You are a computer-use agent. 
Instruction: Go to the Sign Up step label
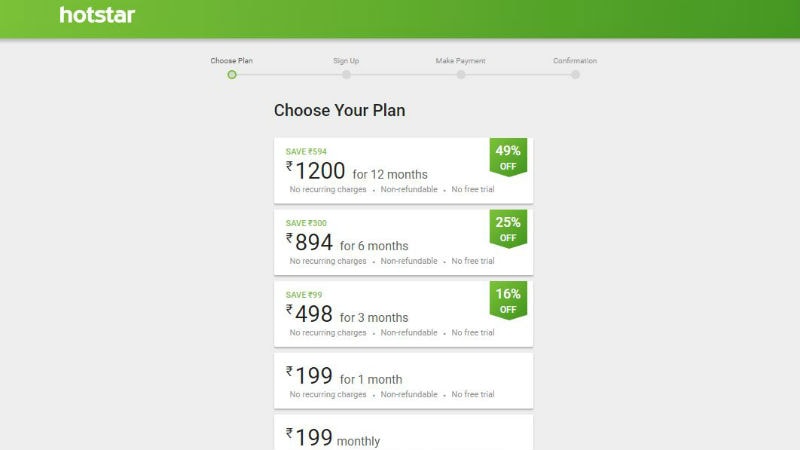coord(346,61)
